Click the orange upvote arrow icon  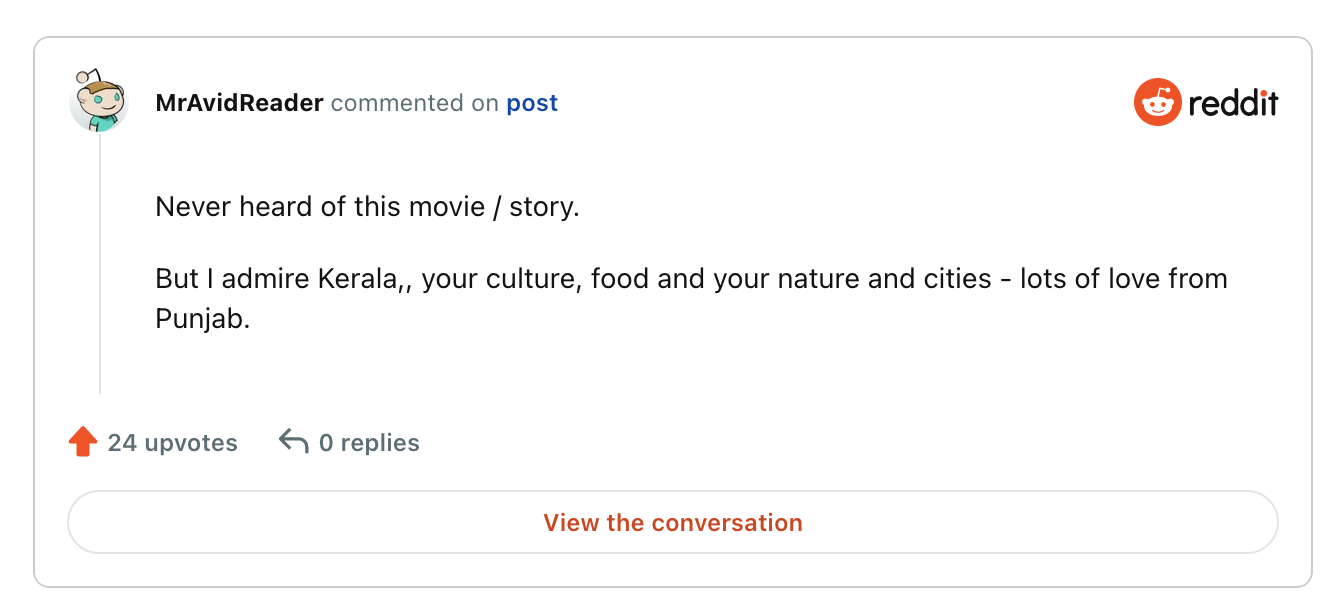(83, 442)
